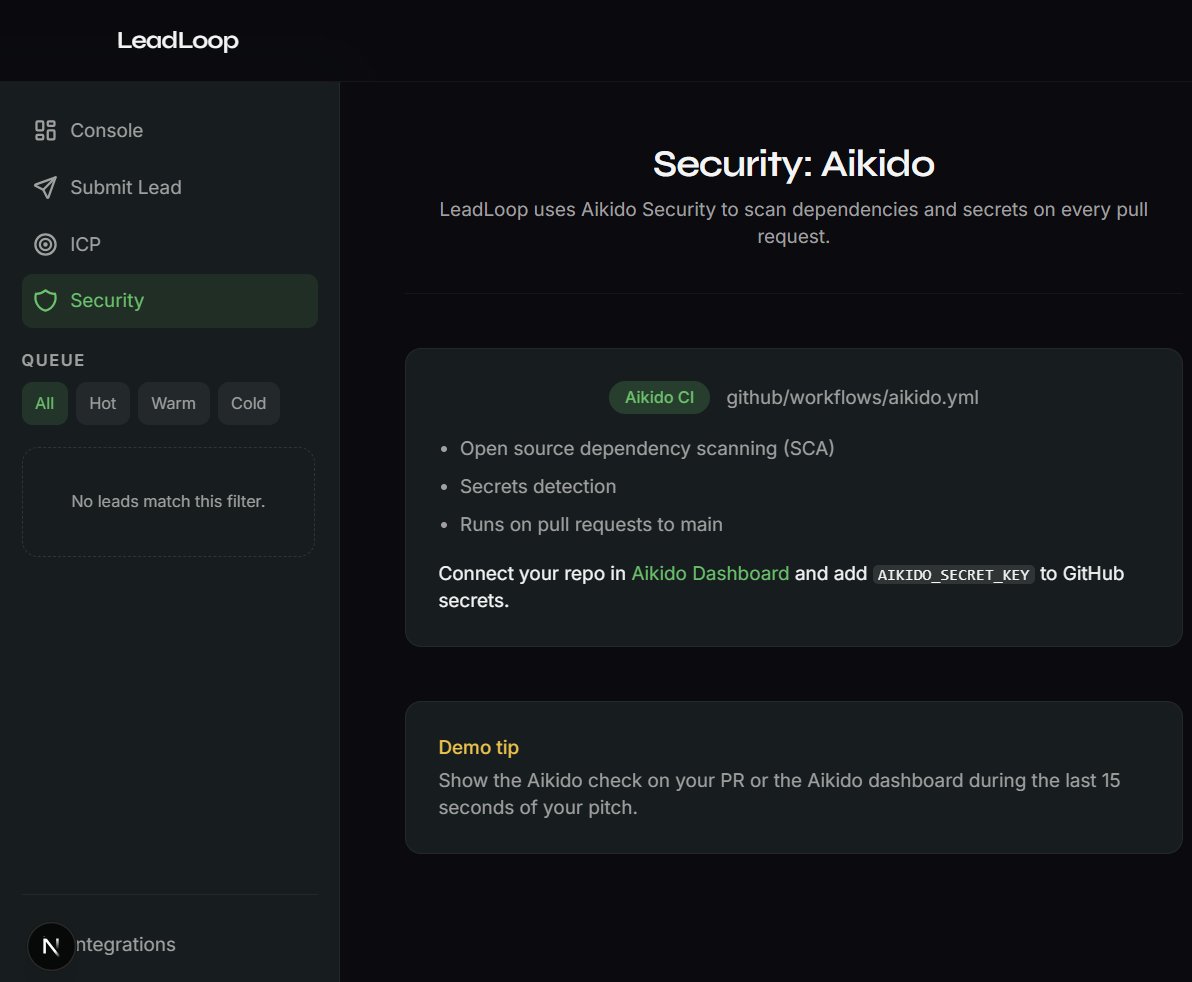Image resolution: width=1192 pixels, height=982 pixels.
Task: Show Cold leads in queue
Action: (249, 404)
